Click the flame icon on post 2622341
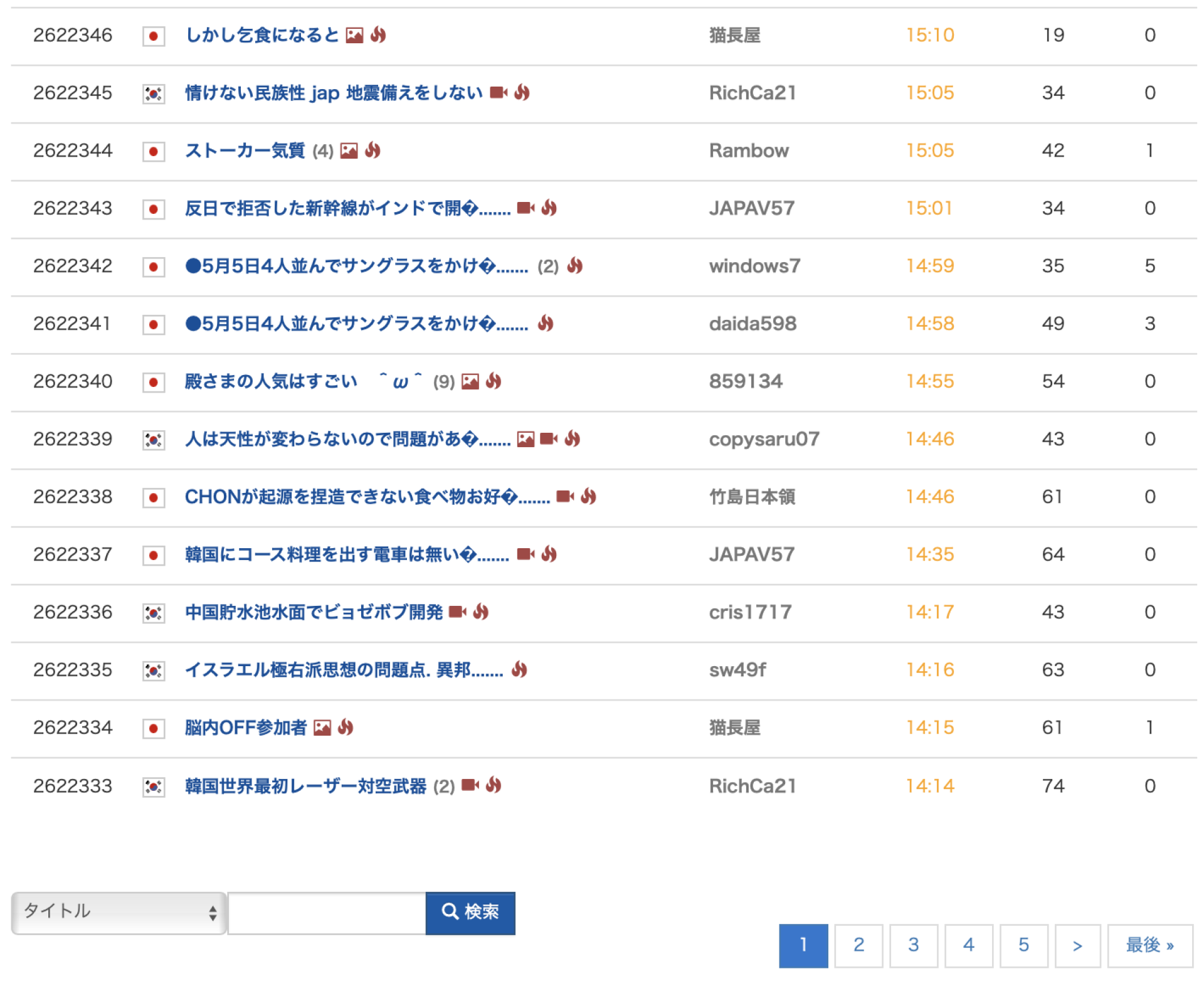This screenshot has width=1204, height=986. [x=546, y=324]
